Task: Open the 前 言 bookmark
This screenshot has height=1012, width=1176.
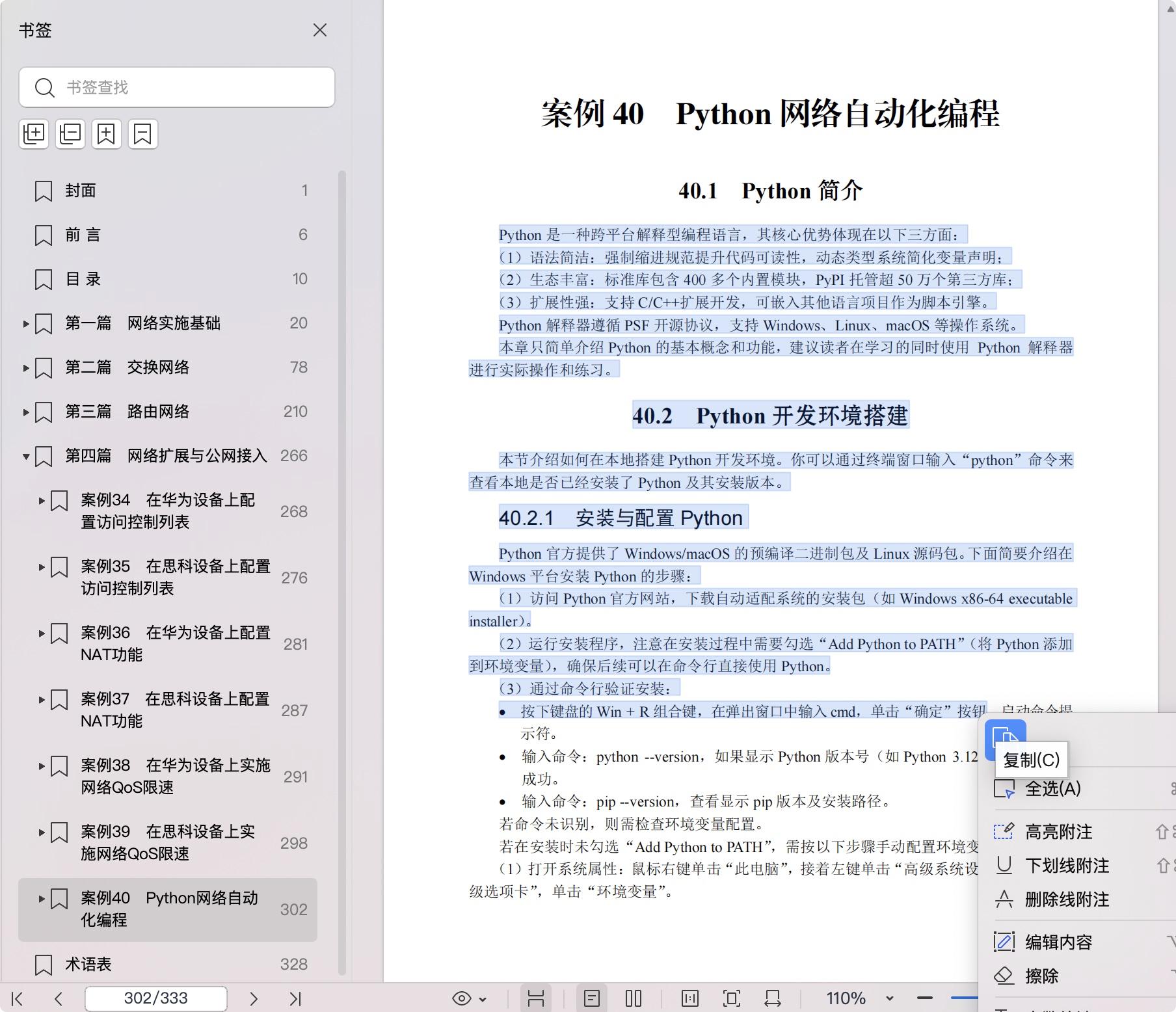Action: 83,235
